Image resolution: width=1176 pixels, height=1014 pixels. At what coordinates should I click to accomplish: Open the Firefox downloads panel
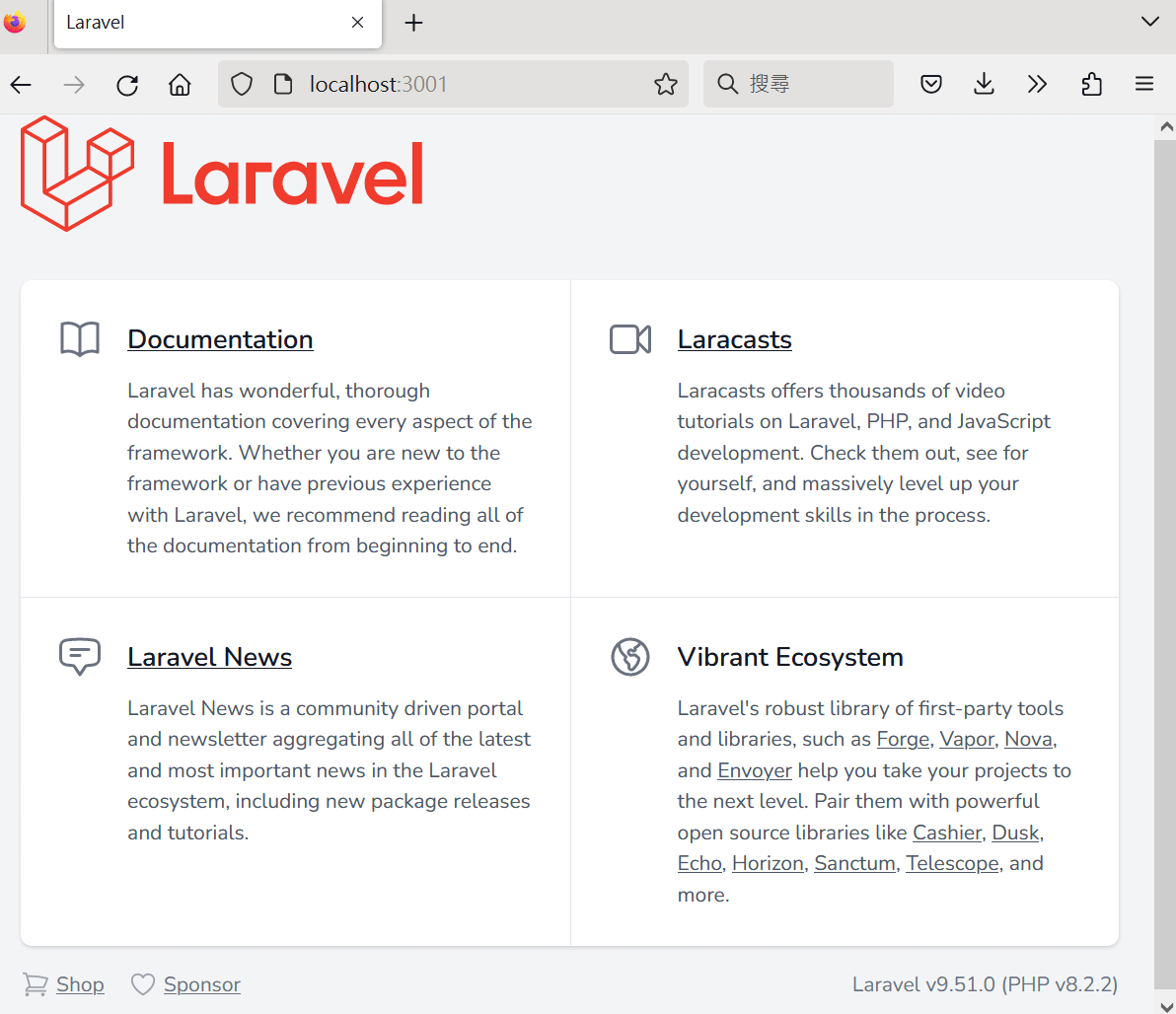coord(984,84)
